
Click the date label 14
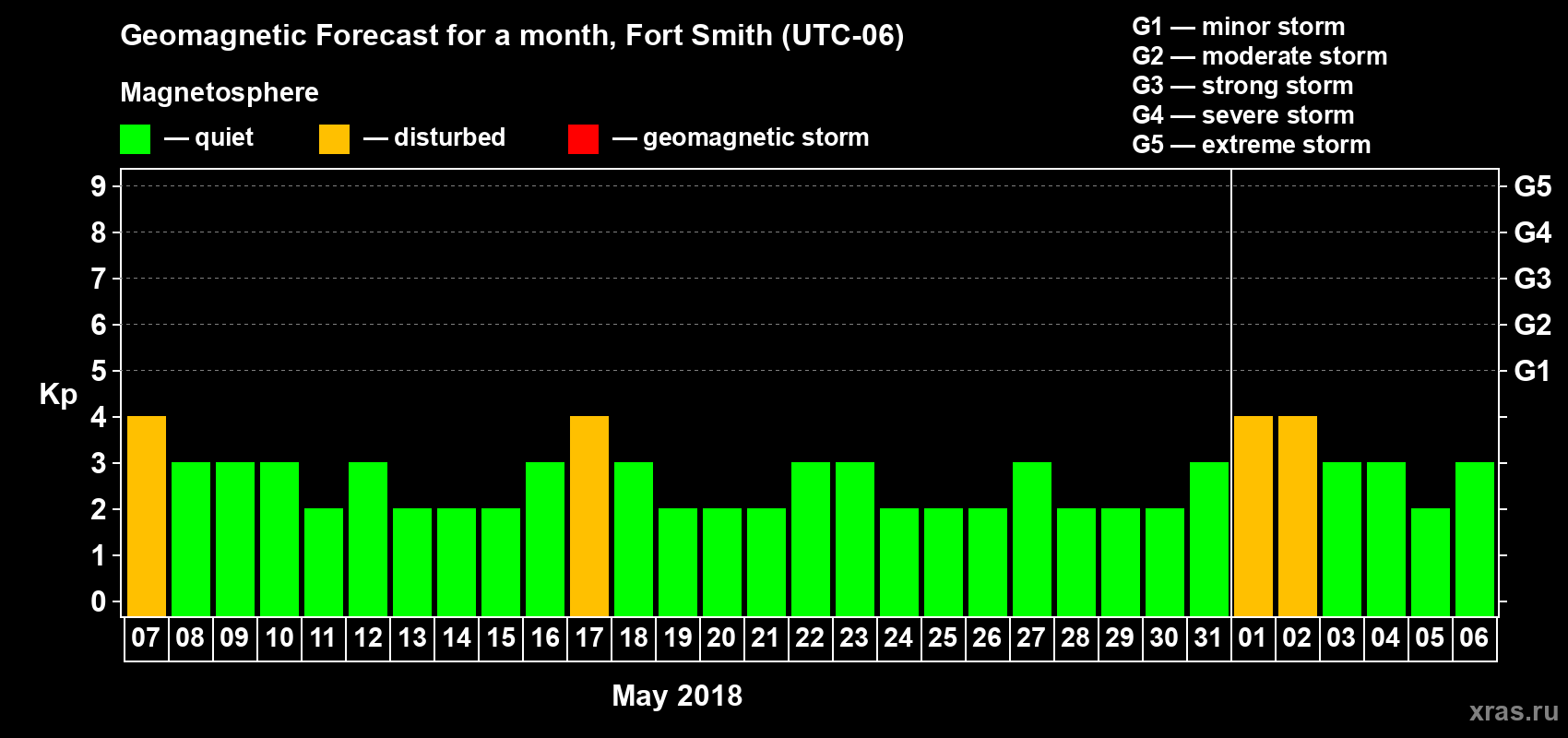click(456, 638)
